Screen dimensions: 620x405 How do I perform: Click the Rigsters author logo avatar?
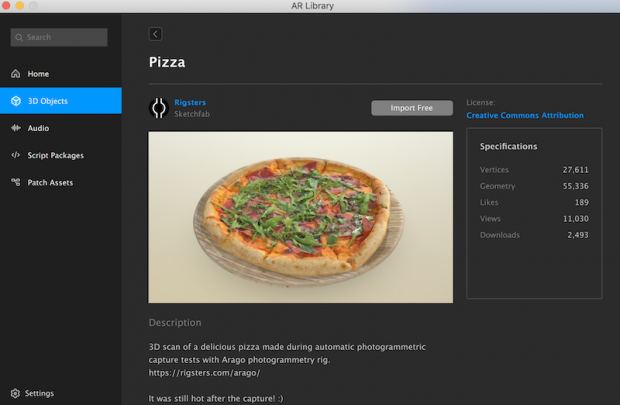(x=158, y=108)
